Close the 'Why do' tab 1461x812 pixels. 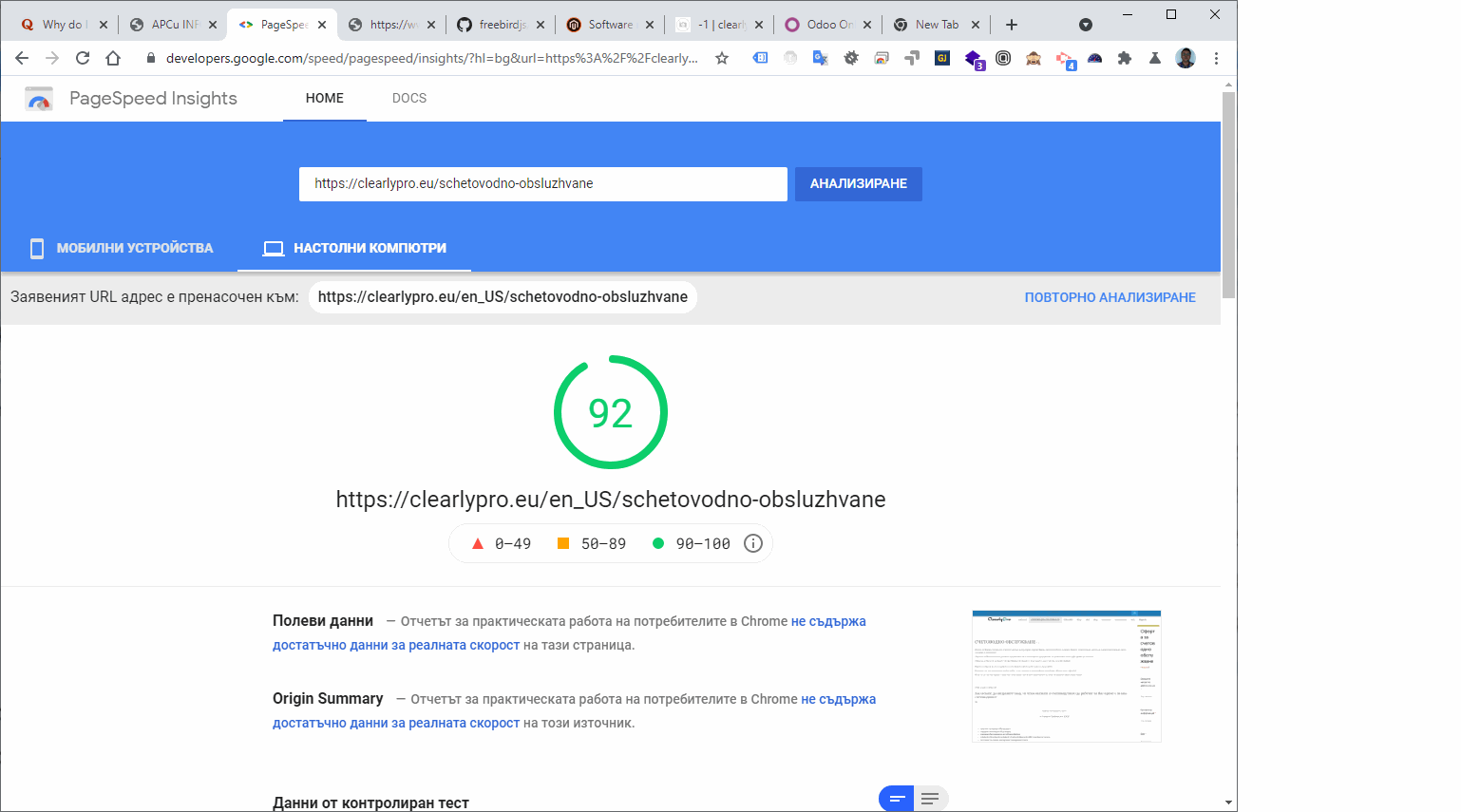pyautogui.click(x=104, y=25)
